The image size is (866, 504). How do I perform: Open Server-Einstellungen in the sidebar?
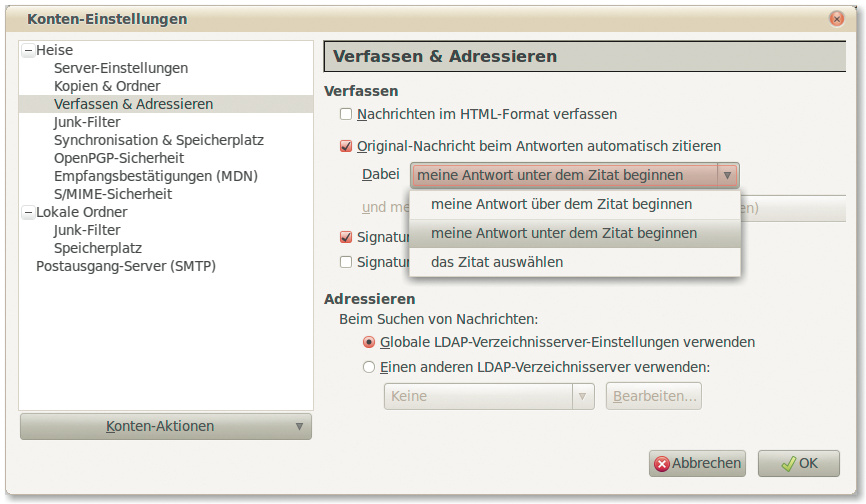[x=121, y=68]
